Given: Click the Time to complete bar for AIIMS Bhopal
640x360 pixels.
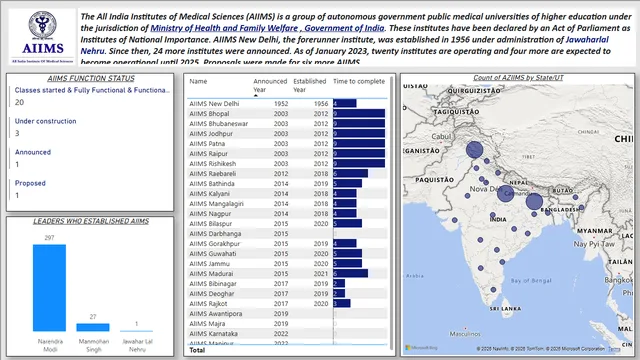Looking at the screenshot, I should (359, 114).
